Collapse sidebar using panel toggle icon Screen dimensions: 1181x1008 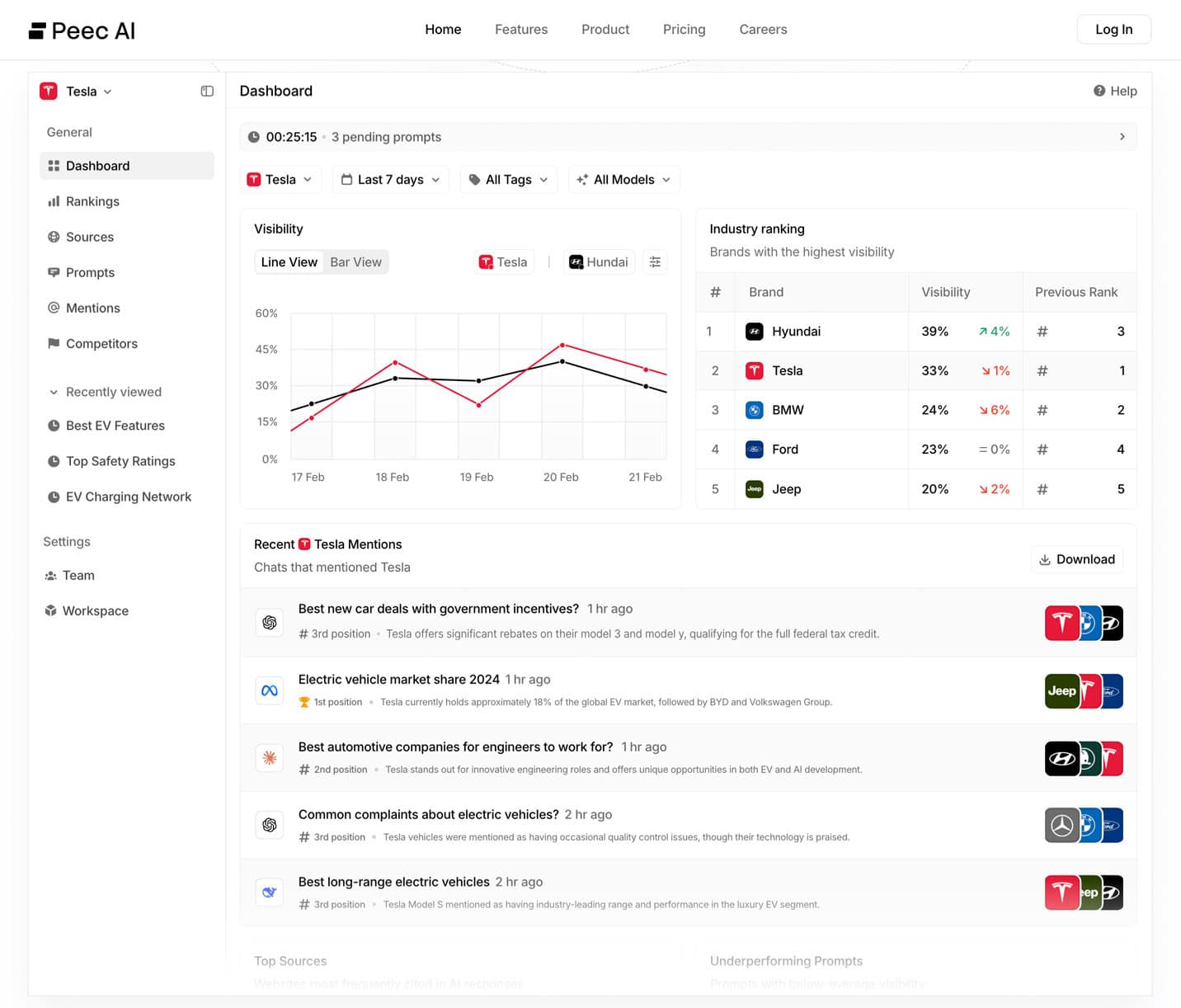tap(207, 91)
